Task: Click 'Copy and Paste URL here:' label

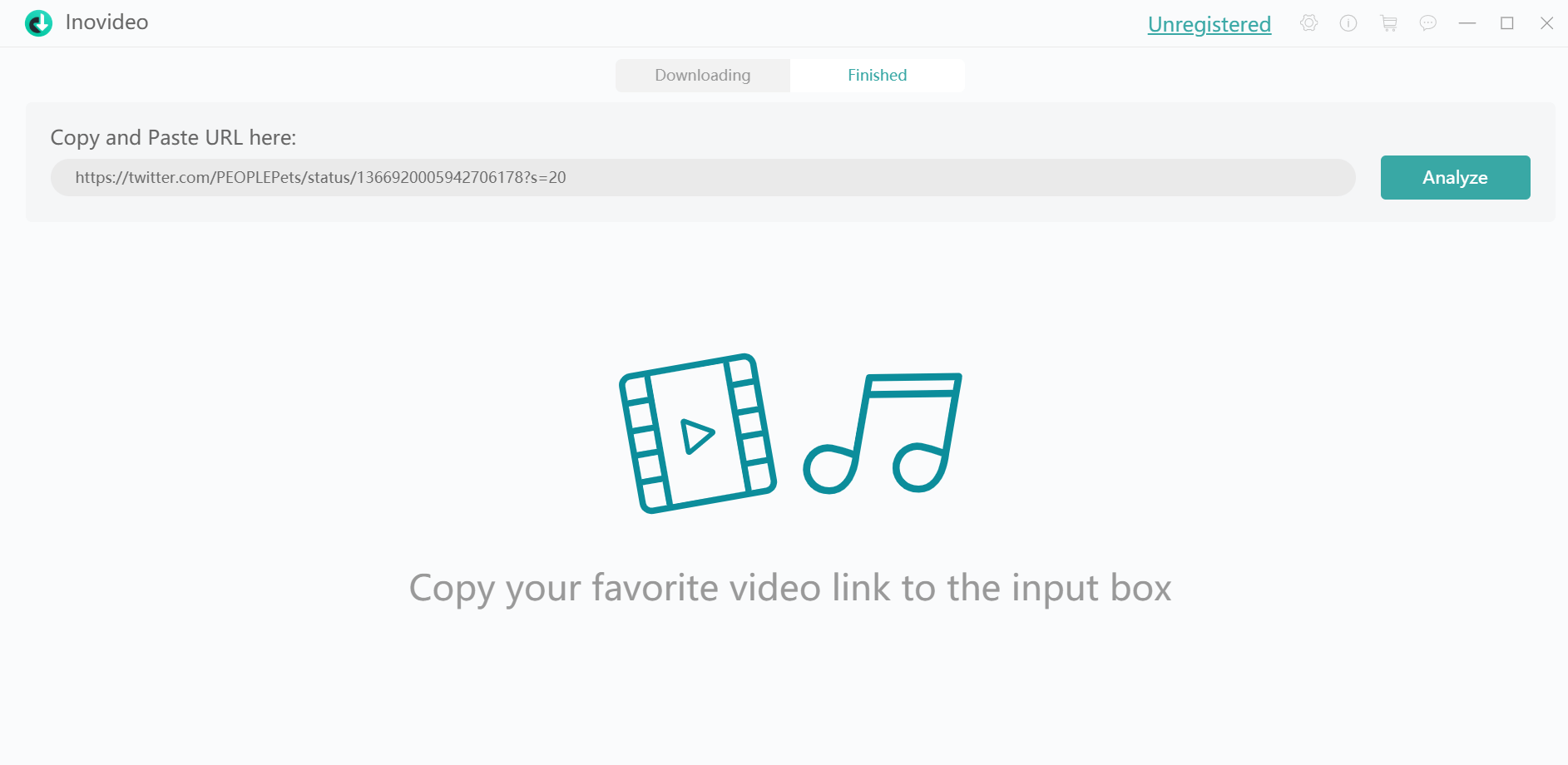Action: (x=173, y=137)
